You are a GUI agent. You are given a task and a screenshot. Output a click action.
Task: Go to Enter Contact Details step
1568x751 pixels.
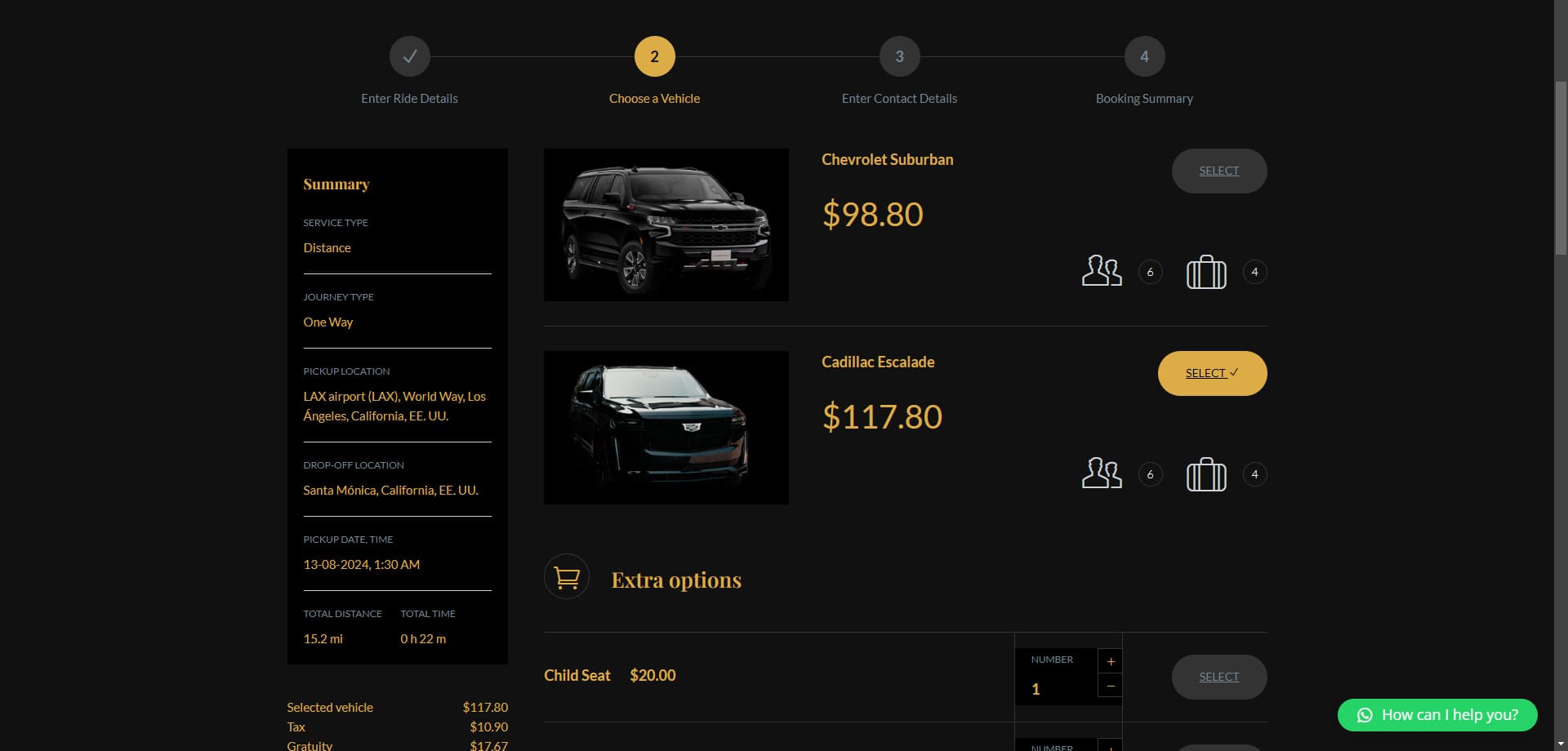[899, 99]
